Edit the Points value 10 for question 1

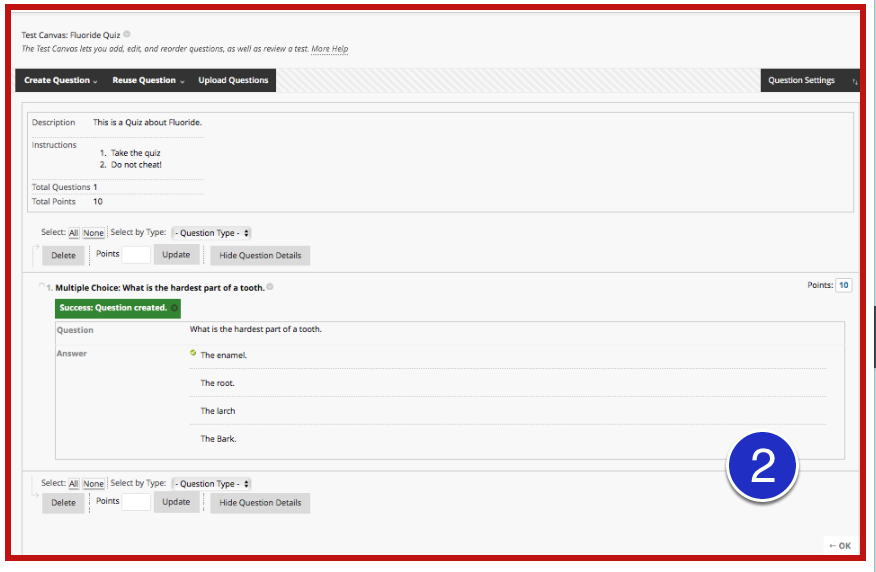pyautogui.click(x=843, y=285)
